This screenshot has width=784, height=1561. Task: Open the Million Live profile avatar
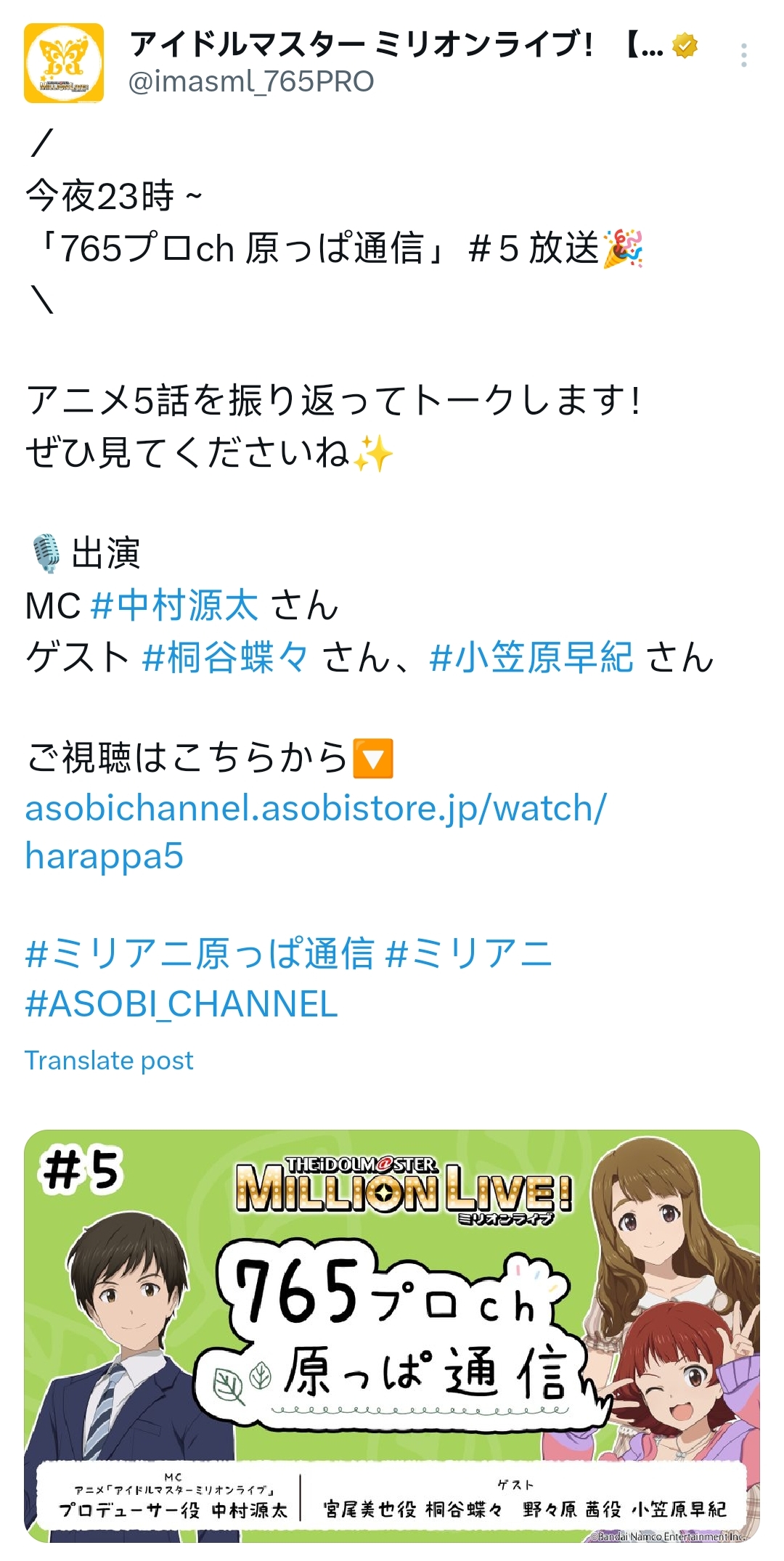pyautogui.click(x=64, y=63)
